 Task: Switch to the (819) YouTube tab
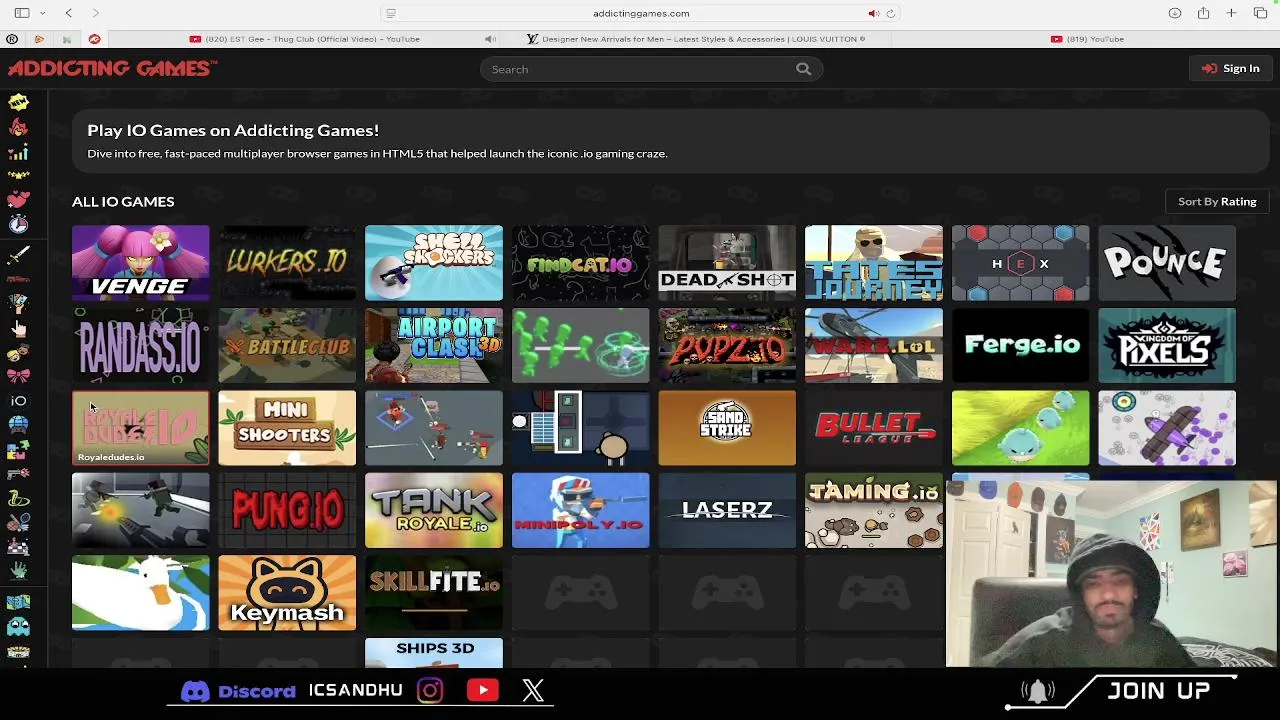[x=1087, y=39]
